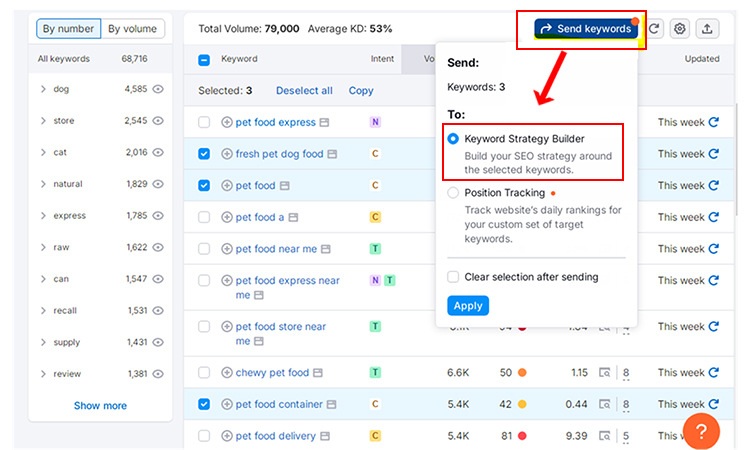
Task: Expand the dog keyword group
Action: [x=43, y=89]
